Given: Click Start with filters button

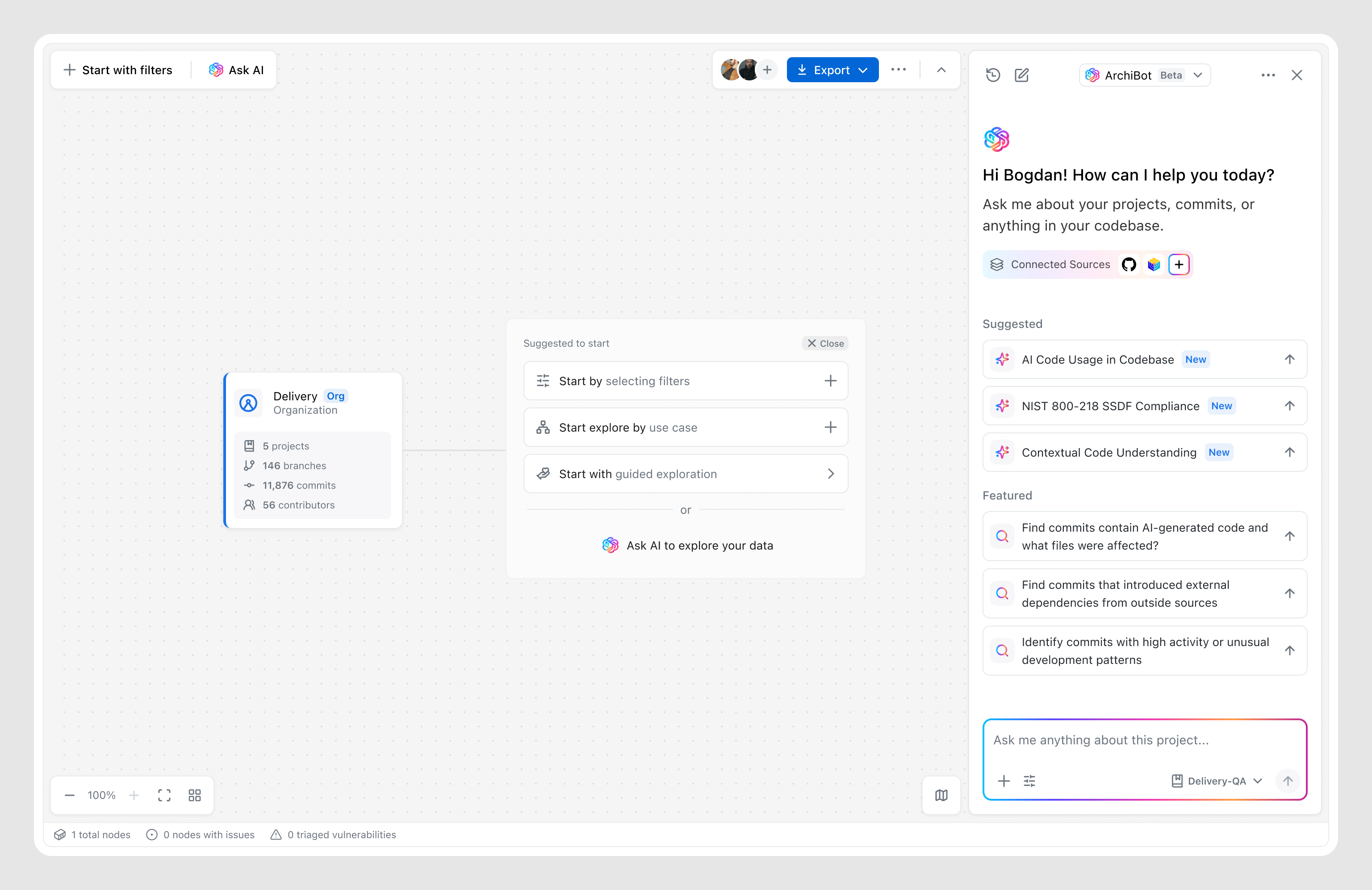Looking at the screenshot, I should (118, 70).
